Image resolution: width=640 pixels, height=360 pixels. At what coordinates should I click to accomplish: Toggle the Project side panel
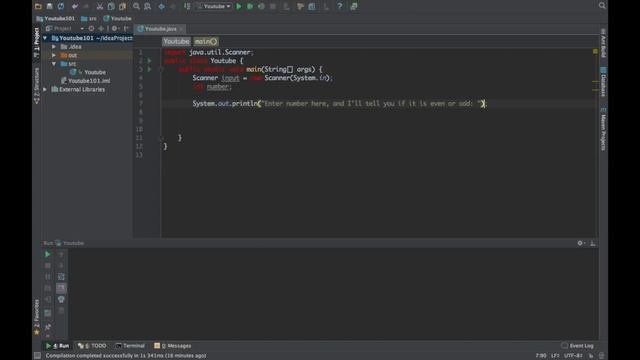37,43
